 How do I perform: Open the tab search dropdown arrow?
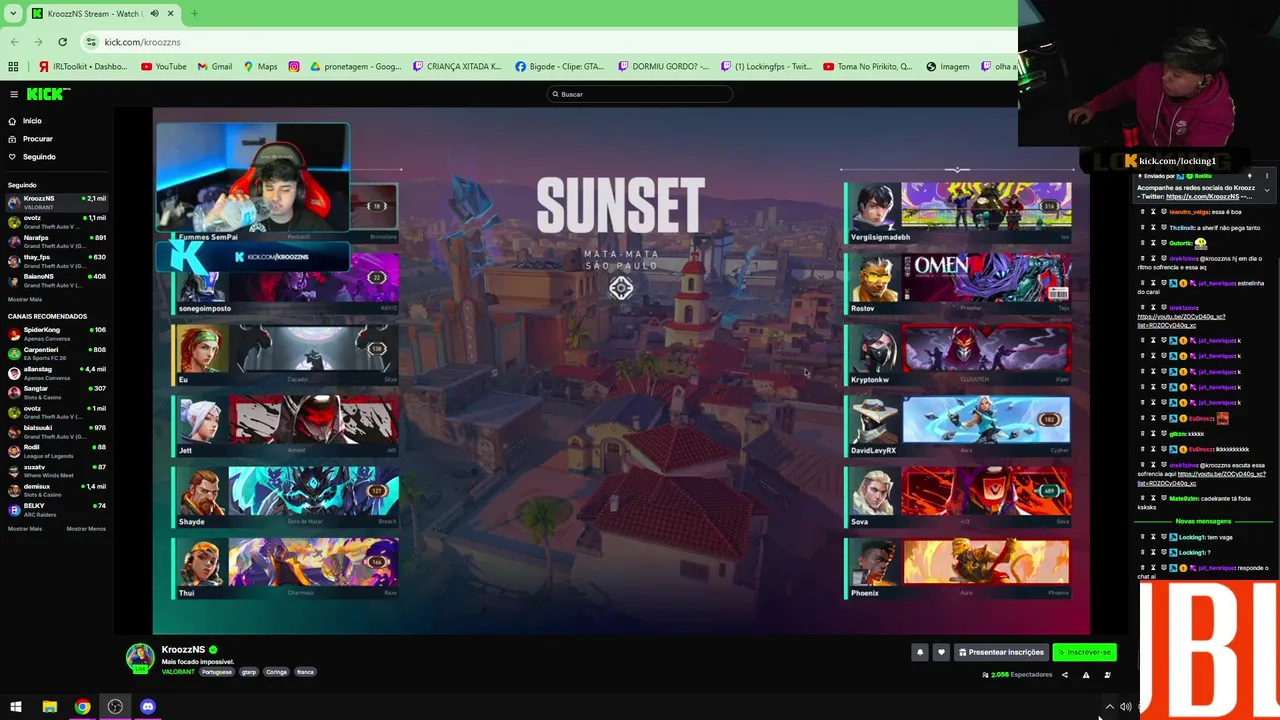(x=13, y=14)
